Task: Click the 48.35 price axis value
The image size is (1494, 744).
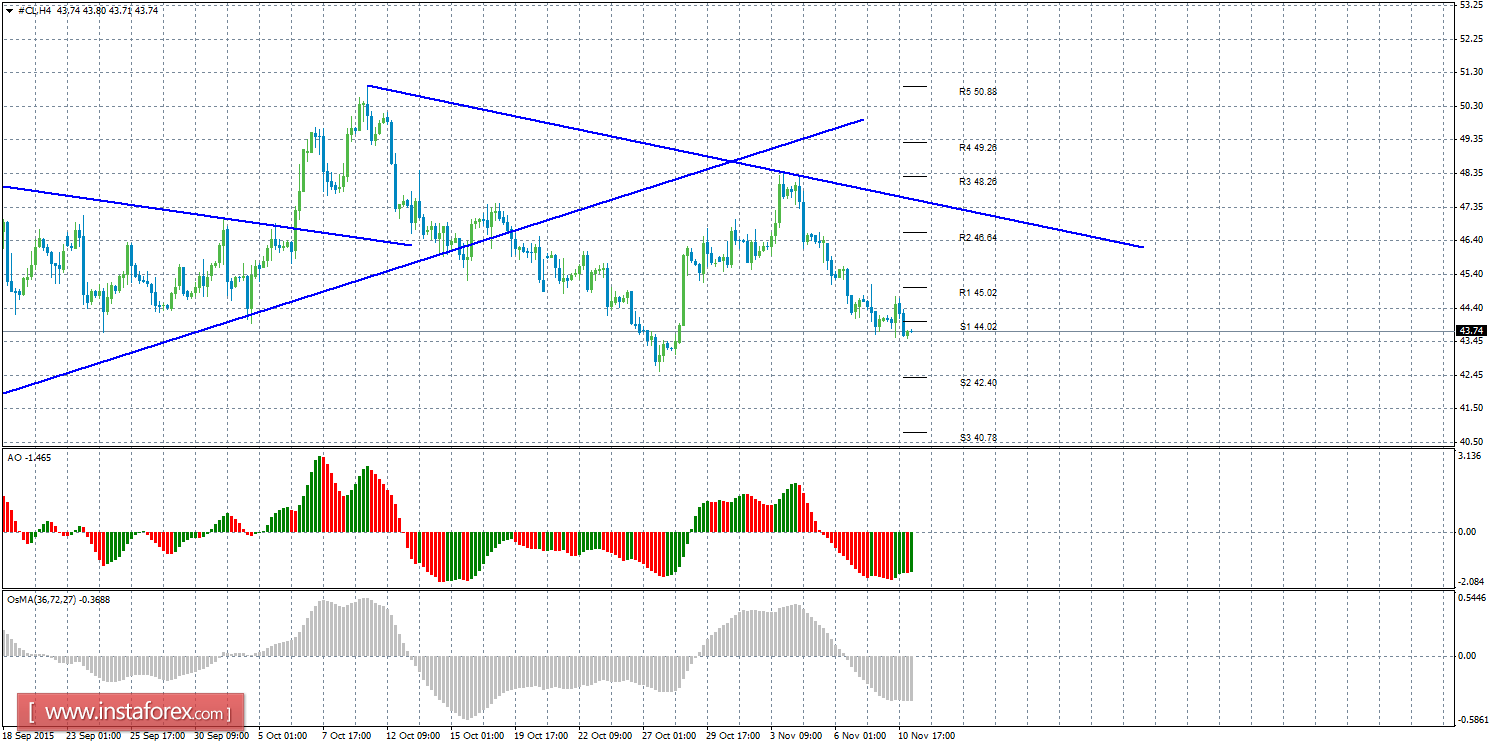Action: click(x=1471, y=173)
